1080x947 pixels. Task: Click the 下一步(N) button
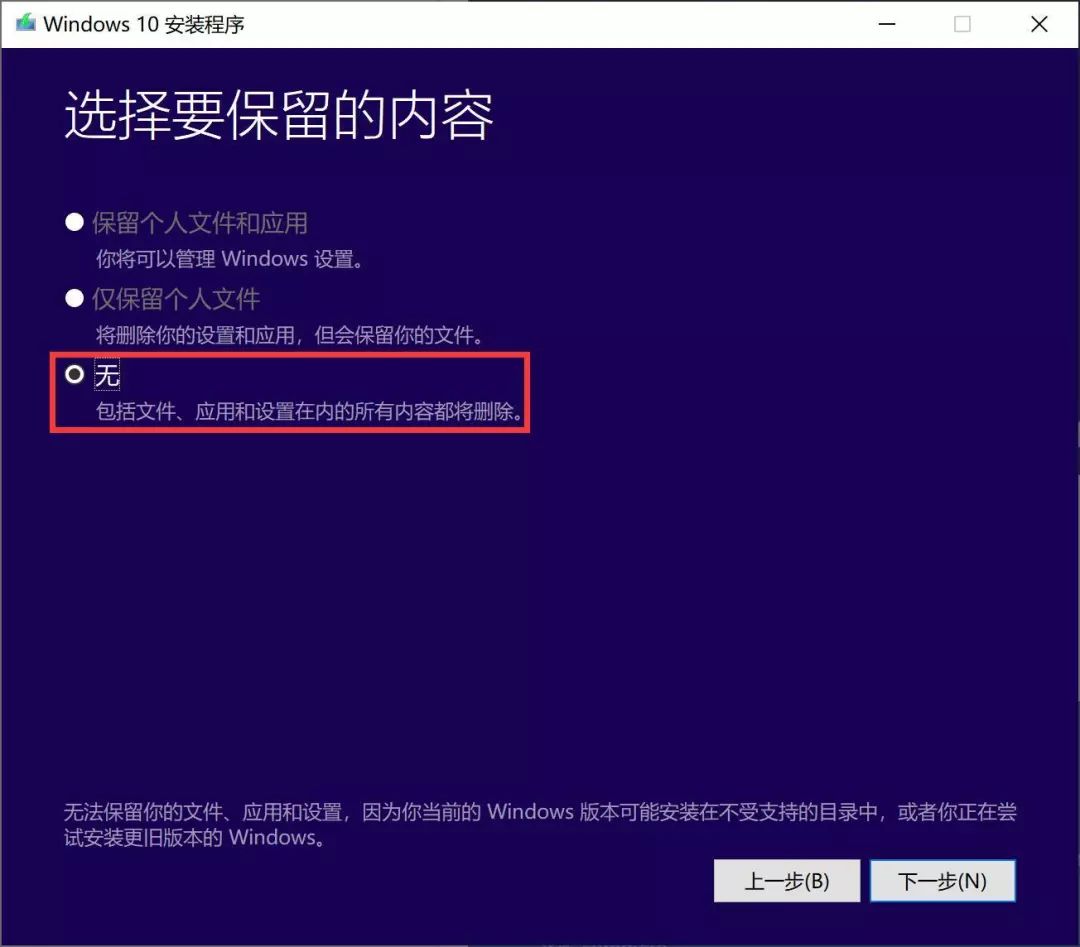(x=942, y=880)
